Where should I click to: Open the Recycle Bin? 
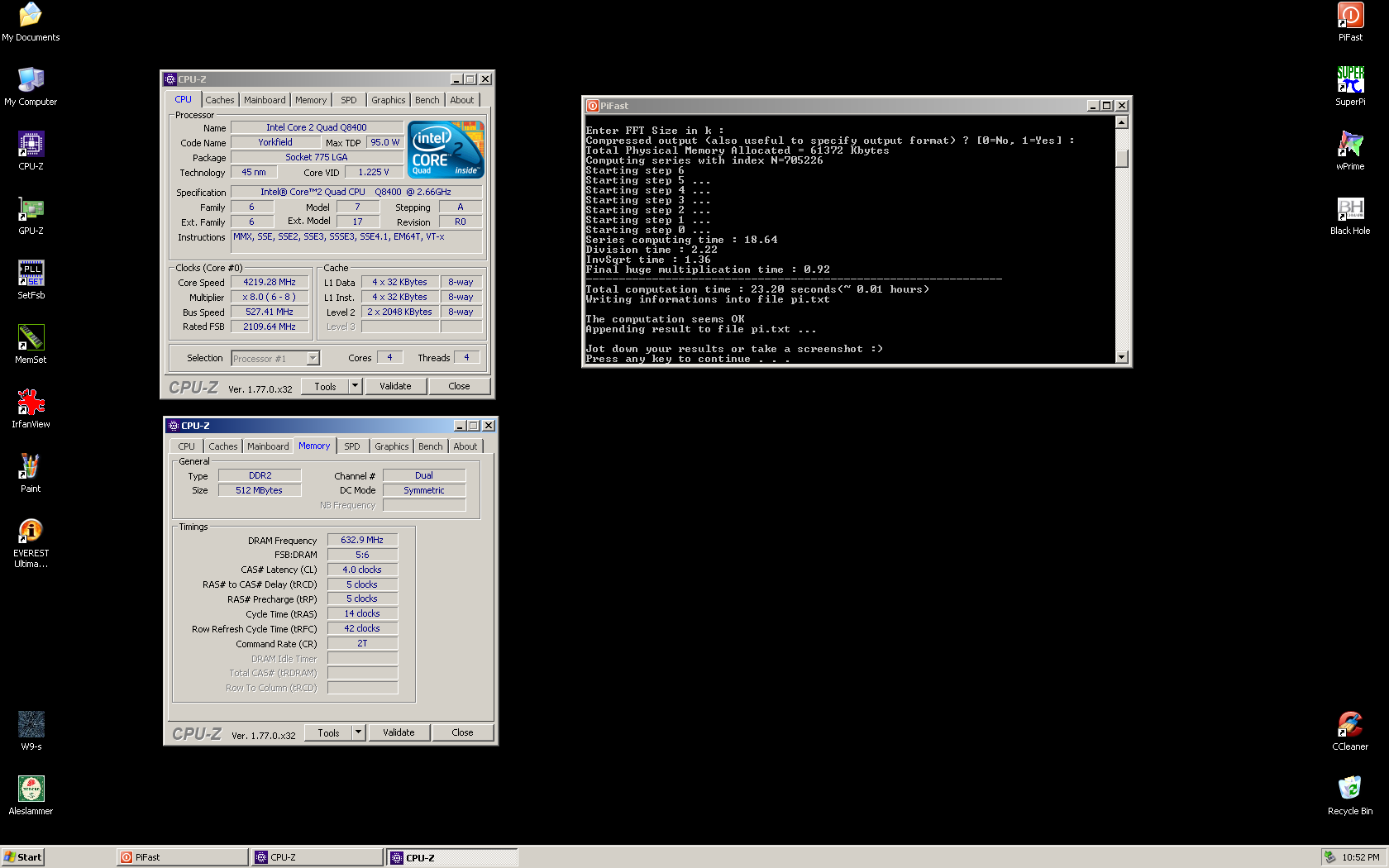click(x=1350, y=795)
